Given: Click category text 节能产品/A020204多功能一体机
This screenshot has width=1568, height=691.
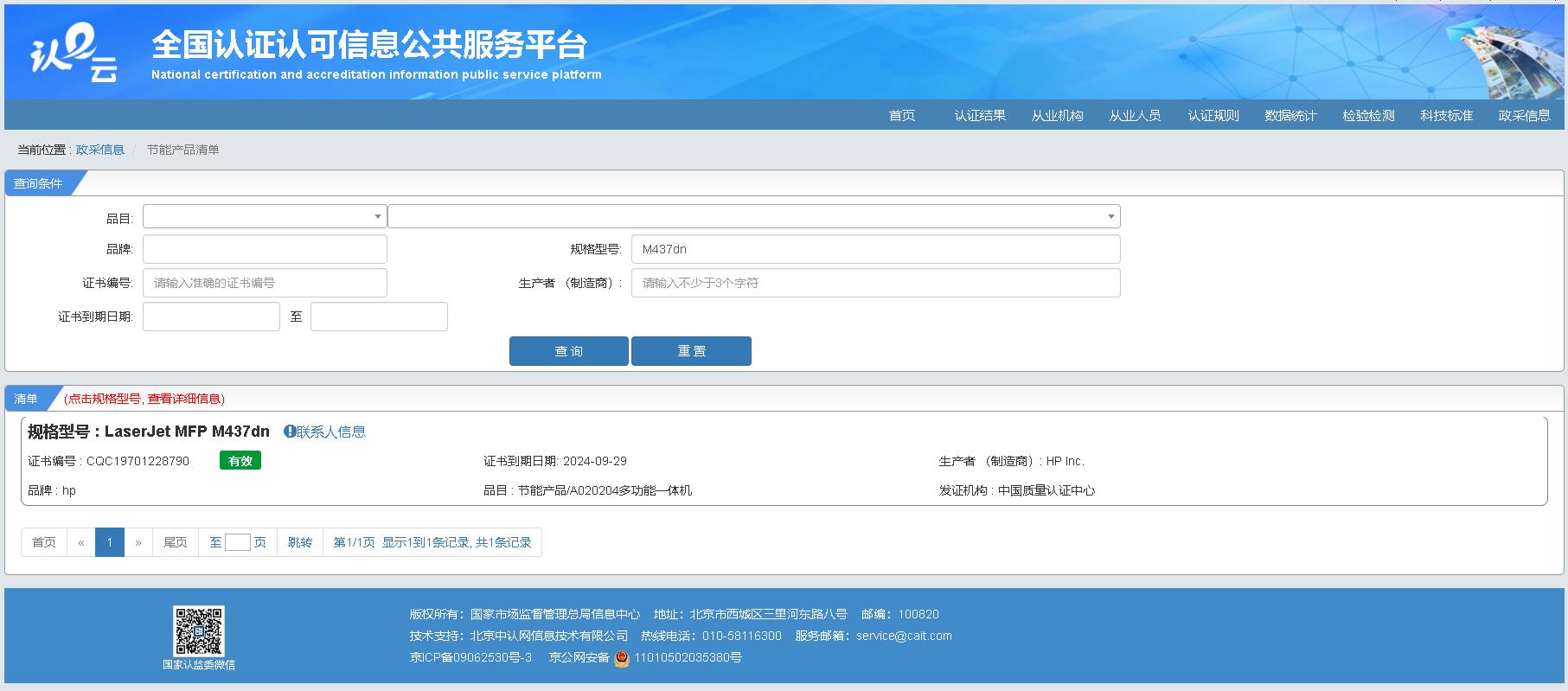Looking at the screenshot, I should pos(605,490).
